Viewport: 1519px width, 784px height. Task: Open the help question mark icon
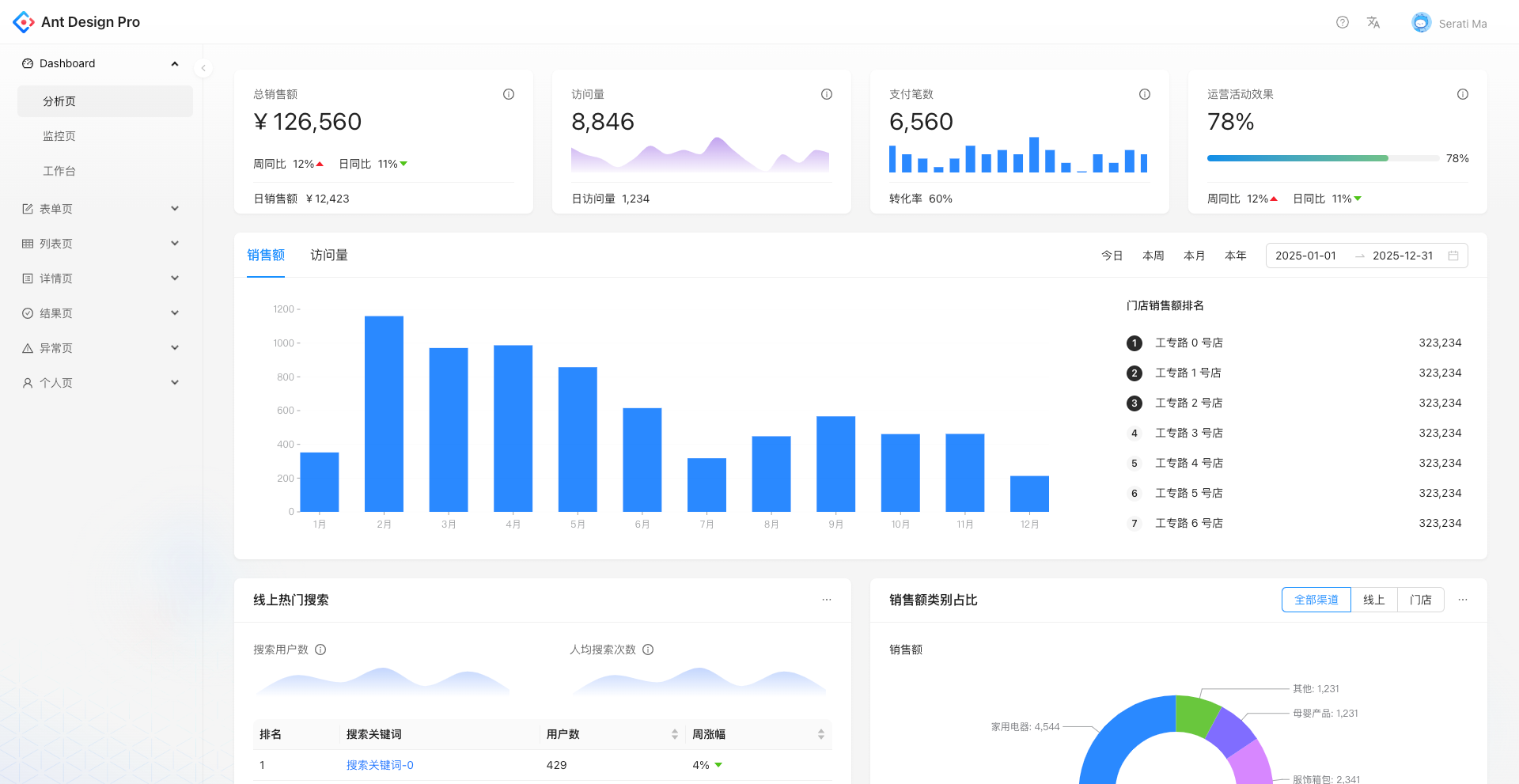tap(1343, 22)
